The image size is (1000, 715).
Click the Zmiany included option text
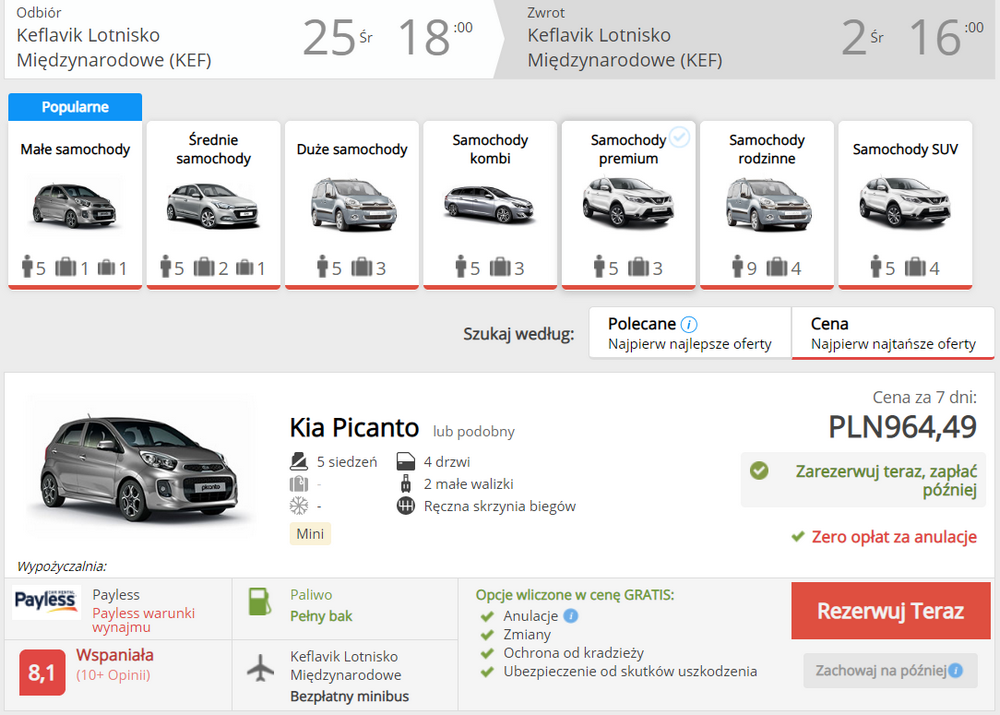click(x=527, y=635)
